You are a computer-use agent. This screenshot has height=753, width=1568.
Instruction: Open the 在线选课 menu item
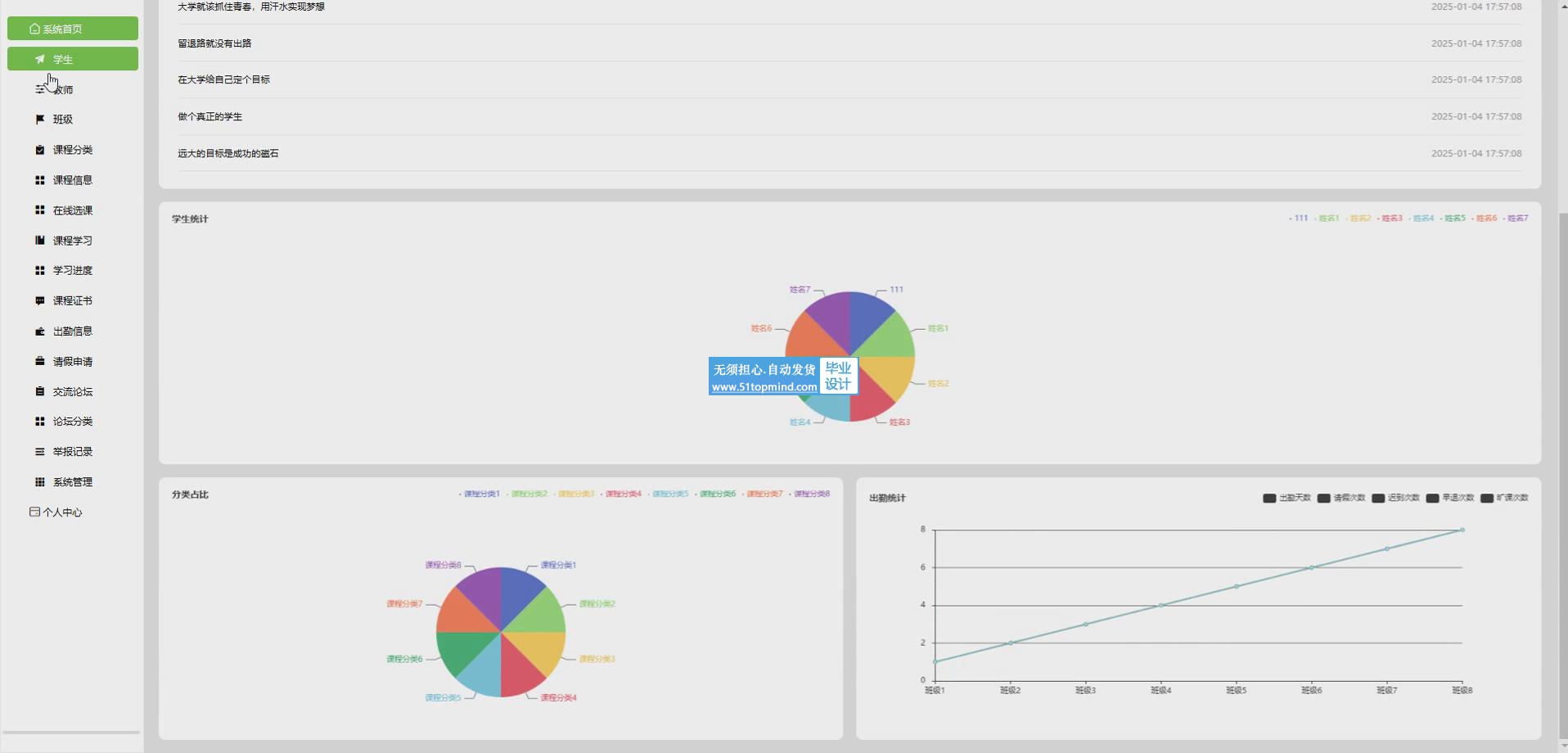click(72, 210)
